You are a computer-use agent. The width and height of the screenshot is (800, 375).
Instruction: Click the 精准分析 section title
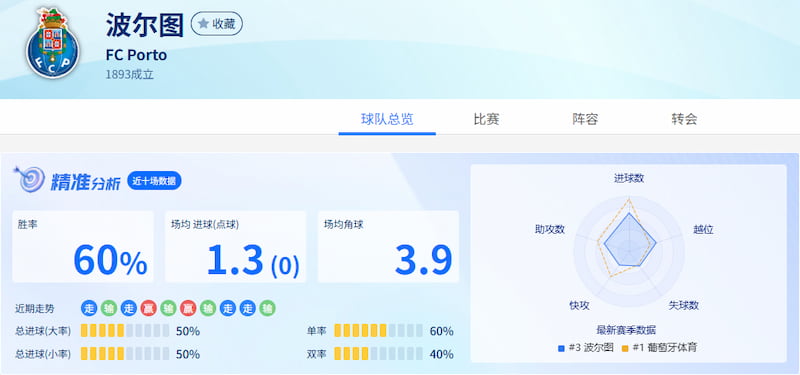pos(85,182)
